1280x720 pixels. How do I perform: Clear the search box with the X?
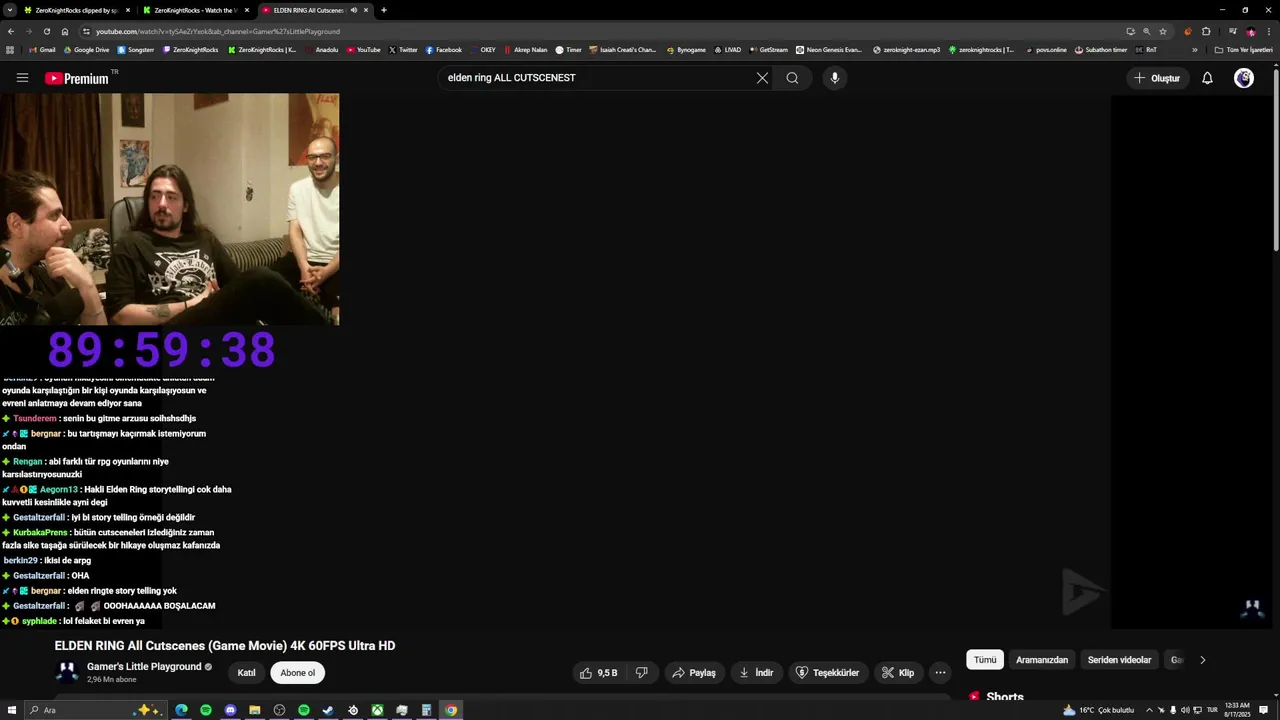(x=762, y=78)
